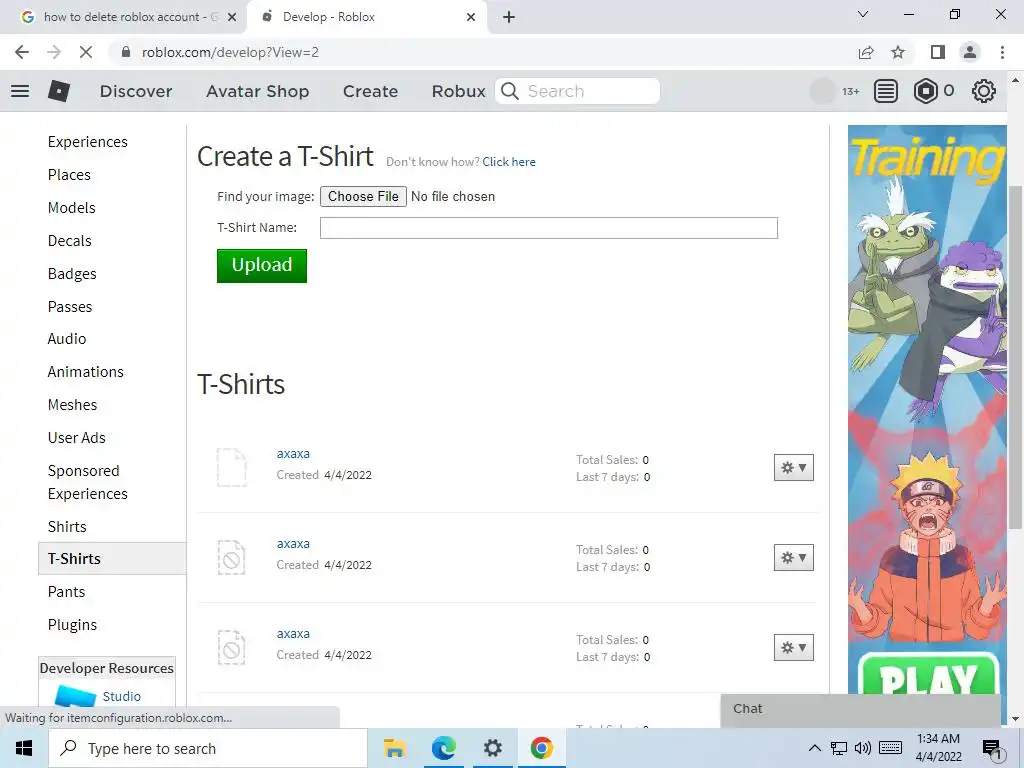Open the Studio developer resource link
The image size is (1024, 768).
tap(121, 696)
